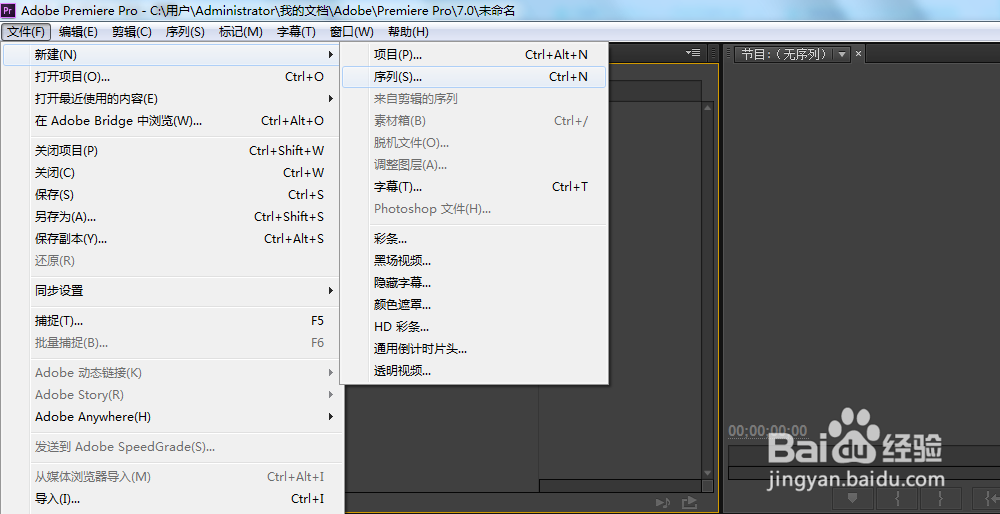Click the play audio icon below source panel
1000x514 pixels.
click(663, 503)
